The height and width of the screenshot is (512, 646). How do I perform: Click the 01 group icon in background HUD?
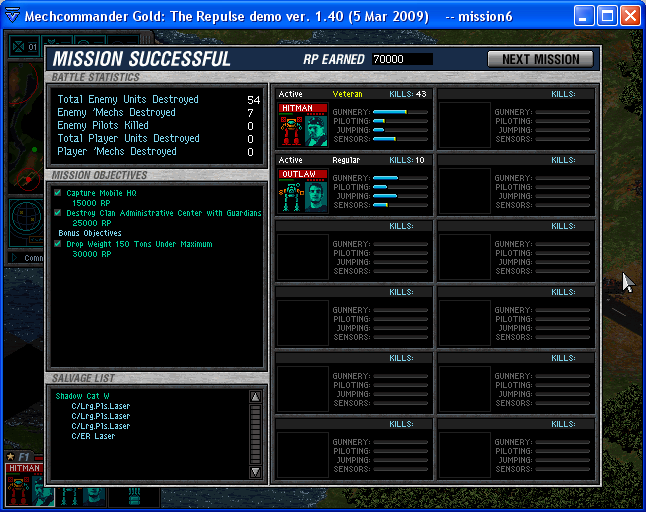click(x=25, y=47)
